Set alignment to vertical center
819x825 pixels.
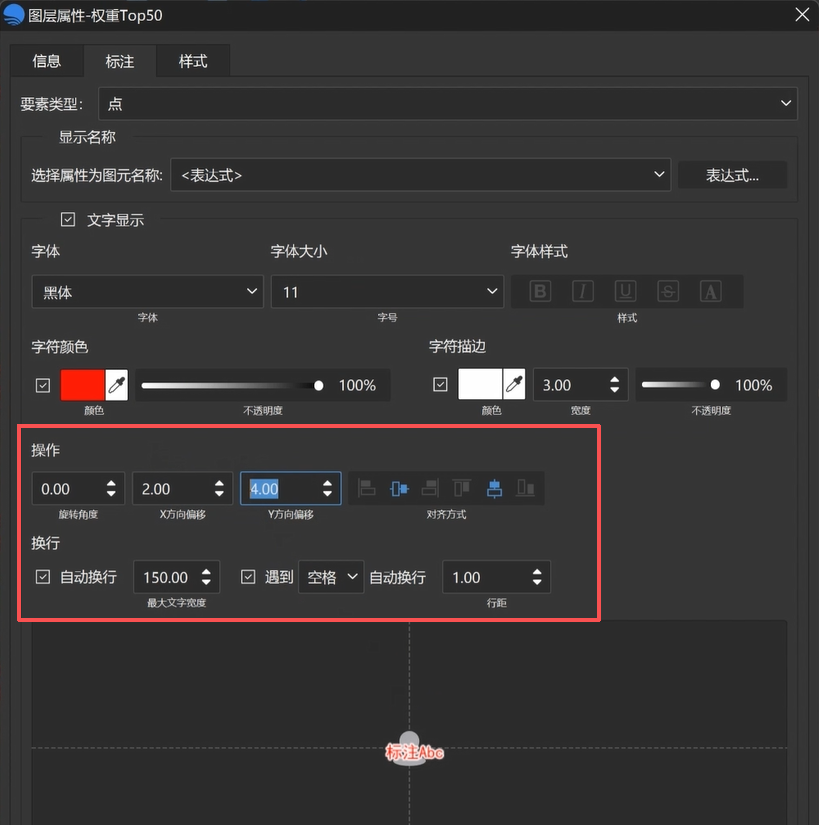[494, 488]
